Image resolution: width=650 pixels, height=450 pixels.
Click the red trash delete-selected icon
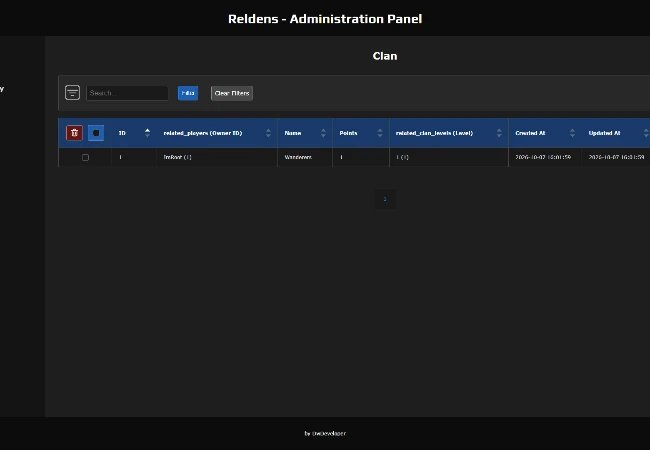click(74, 133)
